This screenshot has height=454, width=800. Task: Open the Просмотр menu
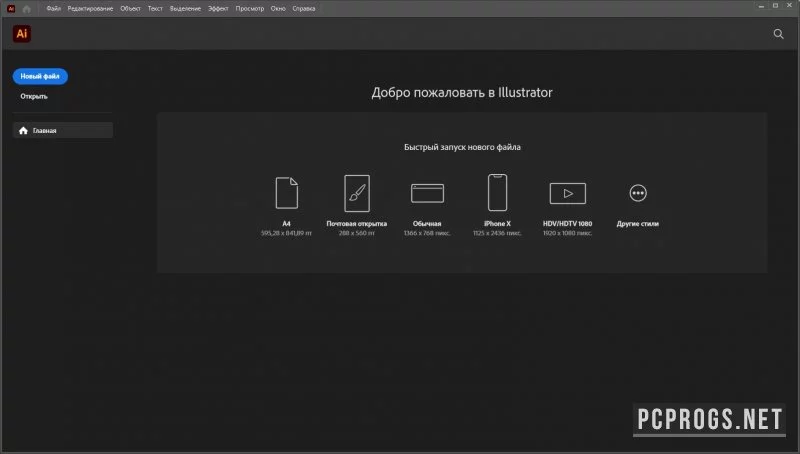[249, 9]
